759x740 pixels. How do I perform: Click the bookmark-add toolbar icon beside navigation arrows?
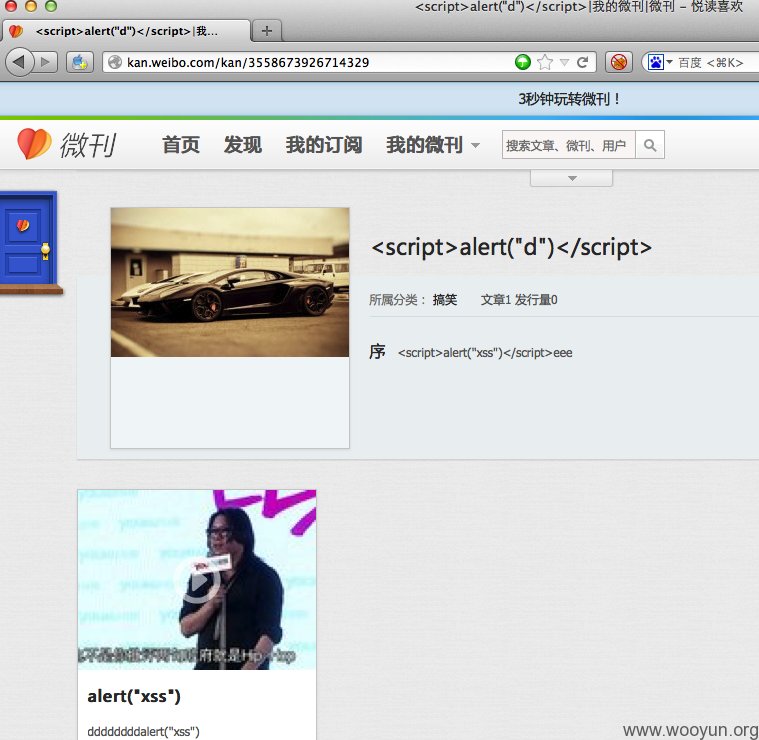[x=80, y=62]
